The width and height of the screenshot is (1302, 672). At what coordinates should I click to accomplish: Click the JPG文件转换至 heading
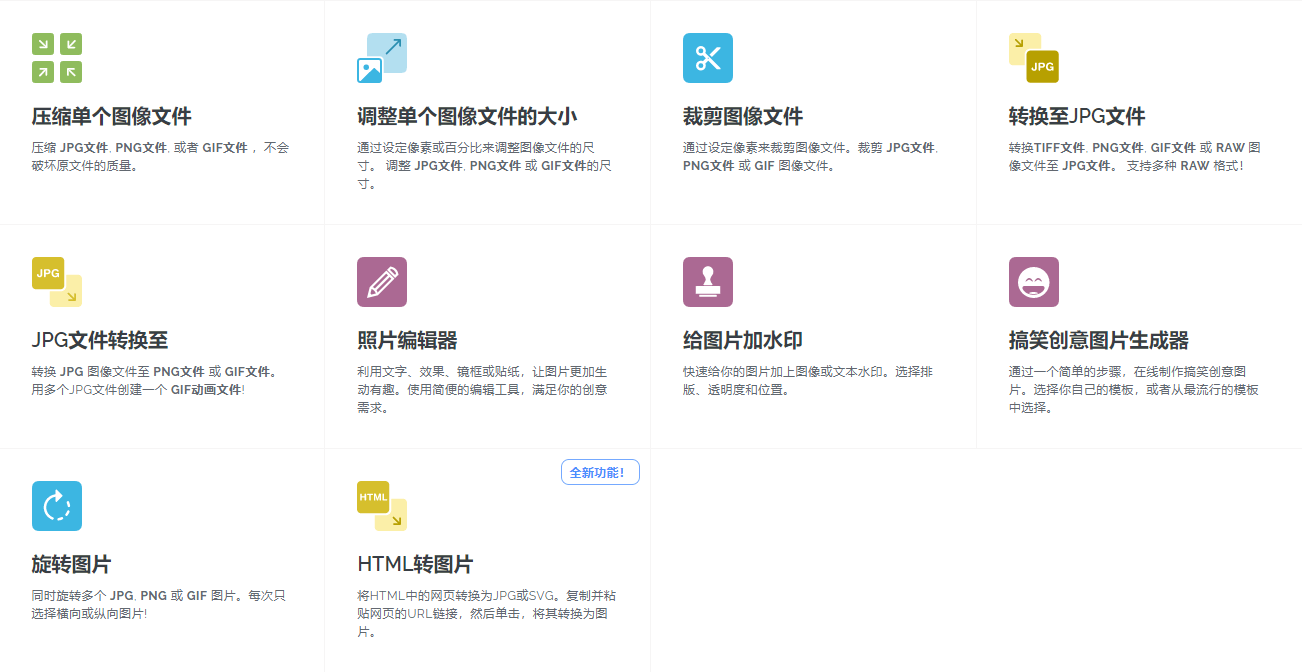pyautogui.click(x=100, y=340)
